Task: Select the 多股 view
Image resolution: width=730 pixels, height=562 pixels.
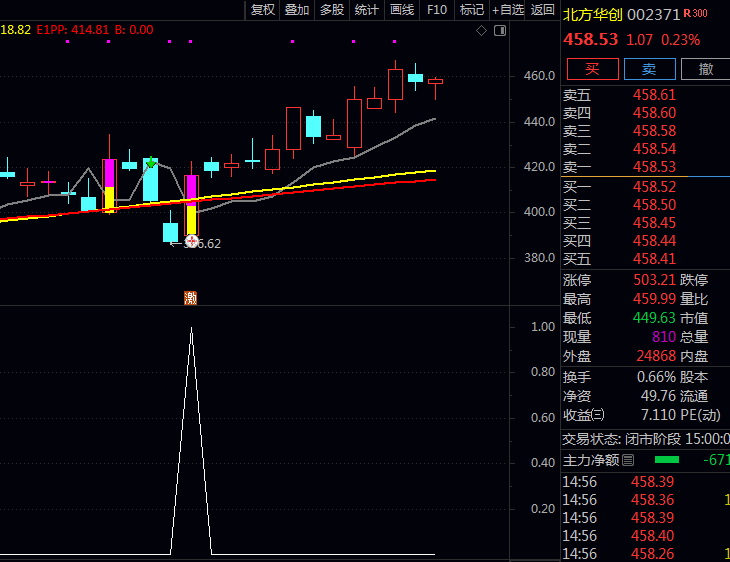Action: click(332, 10)
